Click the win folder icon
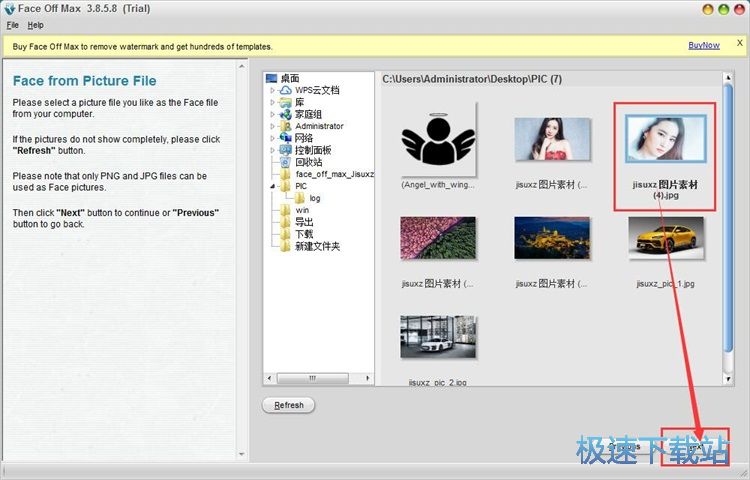The image size is (750, 480). click(x=286, y=210)
